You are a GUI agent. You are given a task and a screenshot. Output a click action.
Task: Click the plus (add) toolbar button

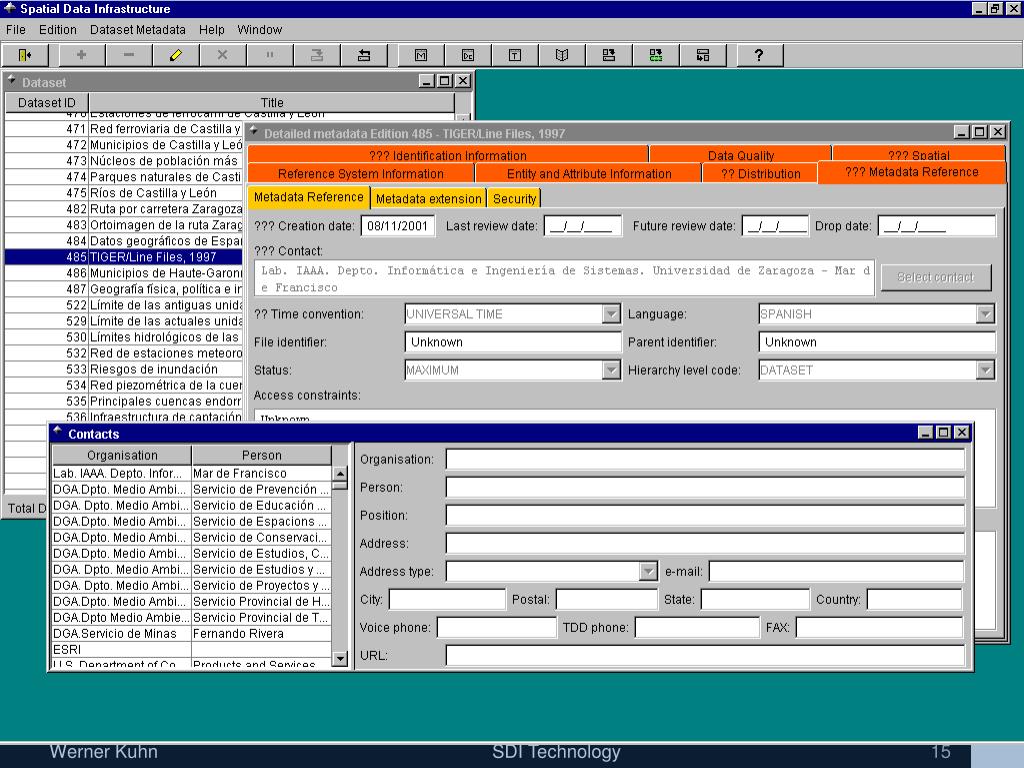coord(82,56)
